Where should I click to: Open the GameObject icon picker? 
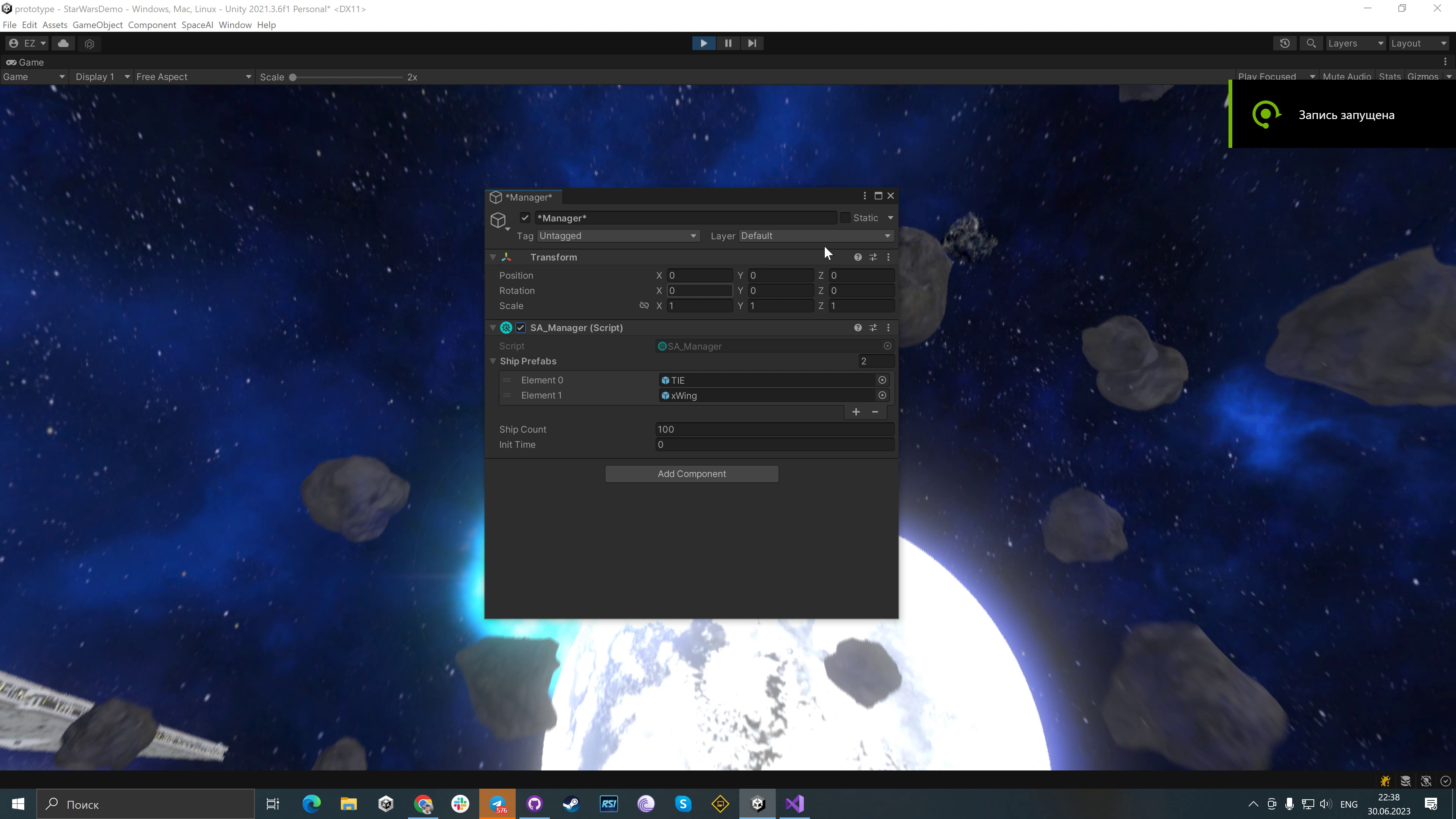[x=499, y=221]
